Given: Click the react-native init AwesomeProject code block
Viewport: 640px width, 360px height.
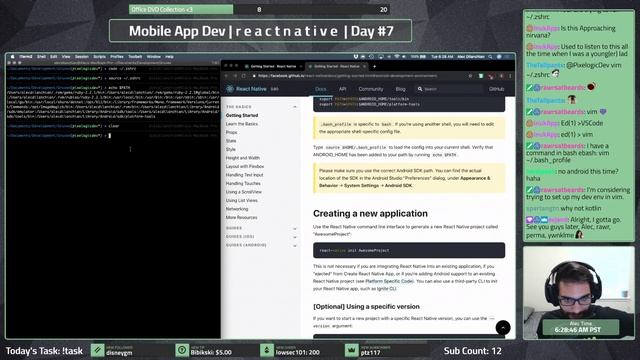Looking at the screenshot, I should pyautogui.click(x=409, y=250).
